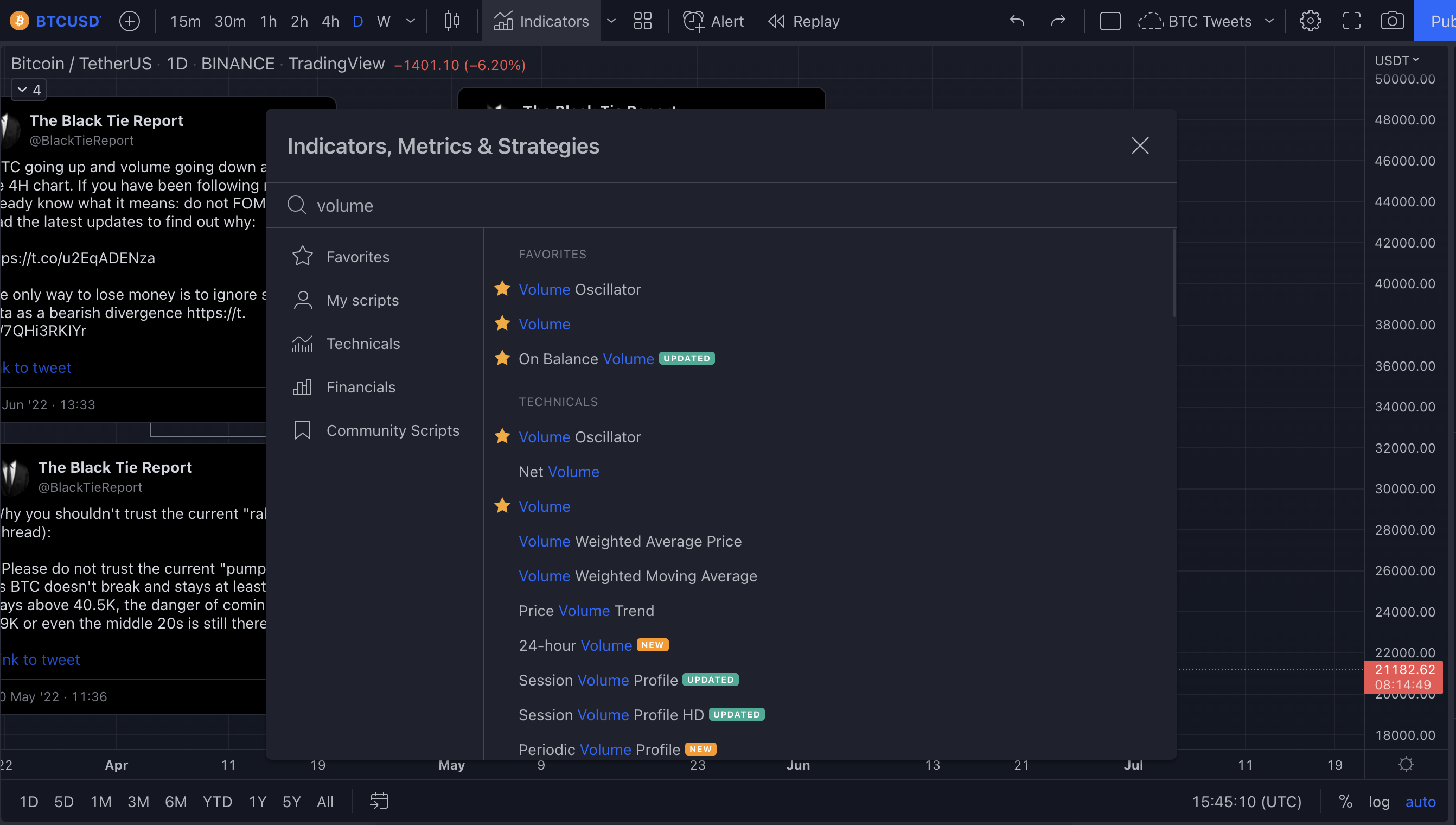Screen dimensions: 1456x825
Task: Set the 1M date range
Action: (101, 802)
